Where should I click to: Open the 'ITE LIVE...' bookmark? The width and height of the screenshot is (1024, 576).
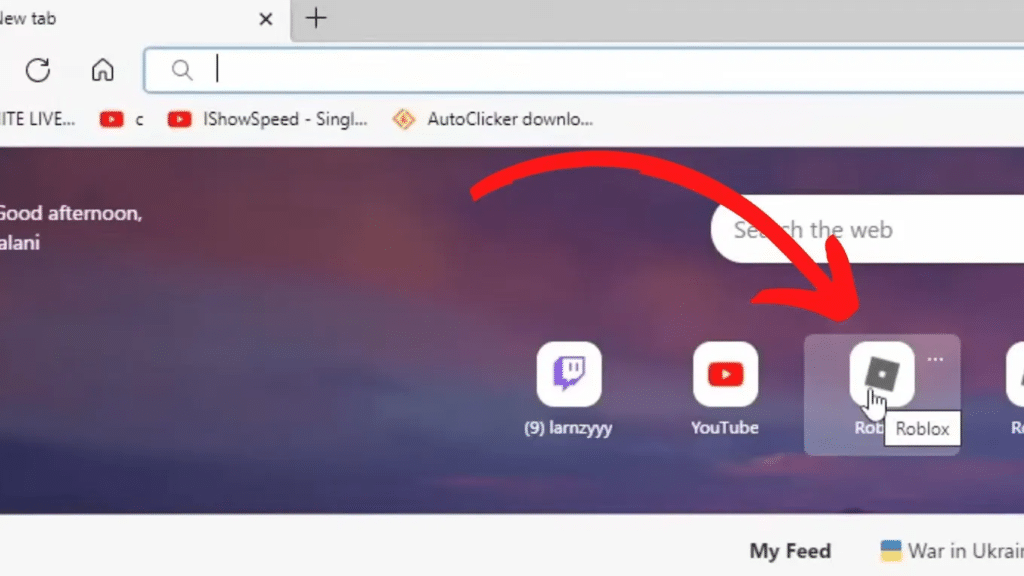37,120
